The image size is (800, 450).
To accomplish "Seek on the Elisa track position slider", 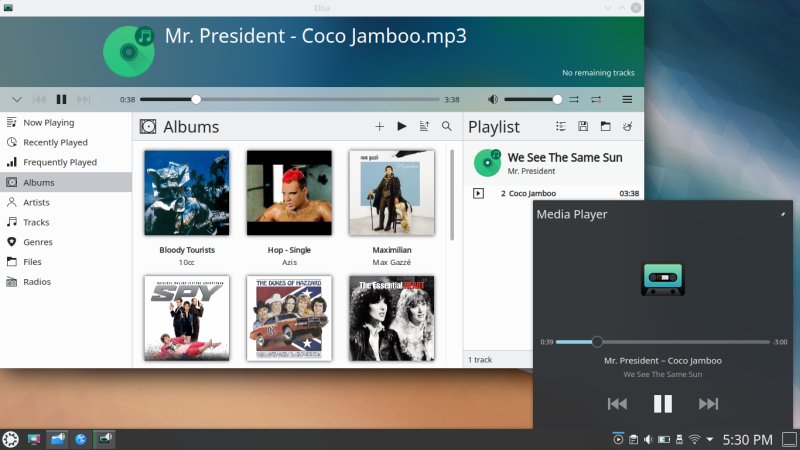I will 289,99.
